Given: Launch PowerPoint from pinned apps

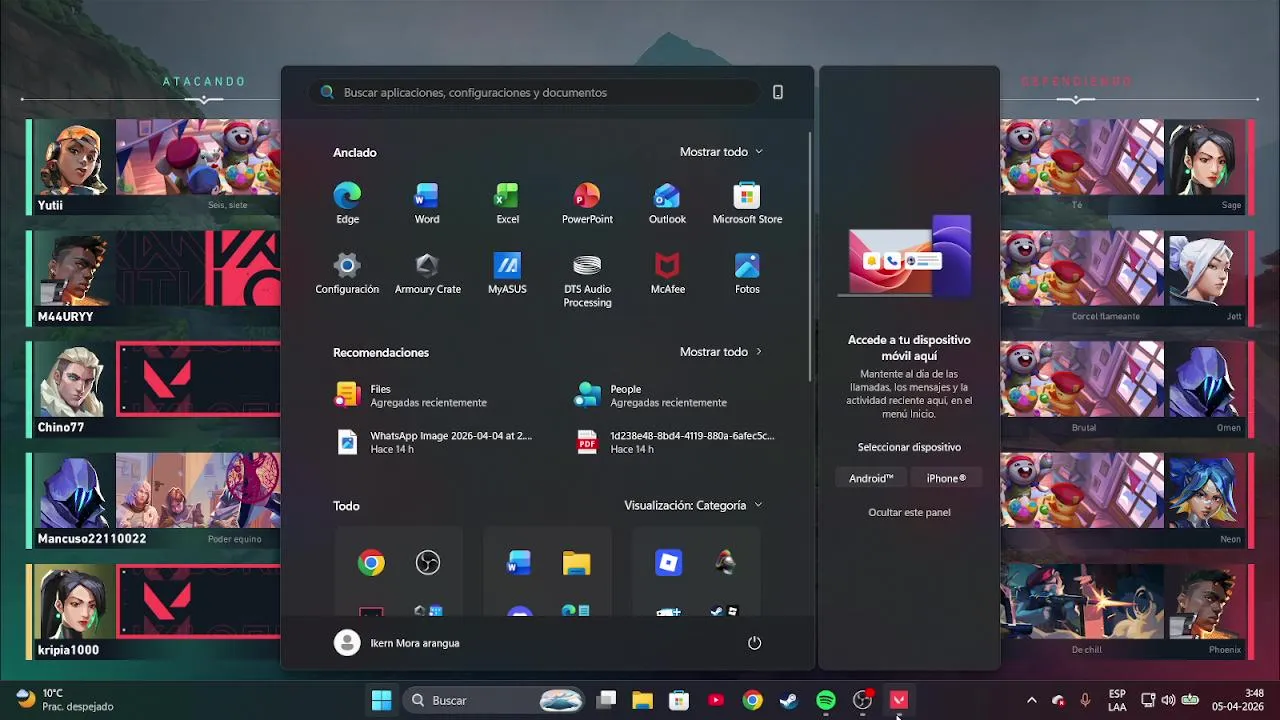Looking at the screenshot, I should pyautogui.click(x=587, y=203).
